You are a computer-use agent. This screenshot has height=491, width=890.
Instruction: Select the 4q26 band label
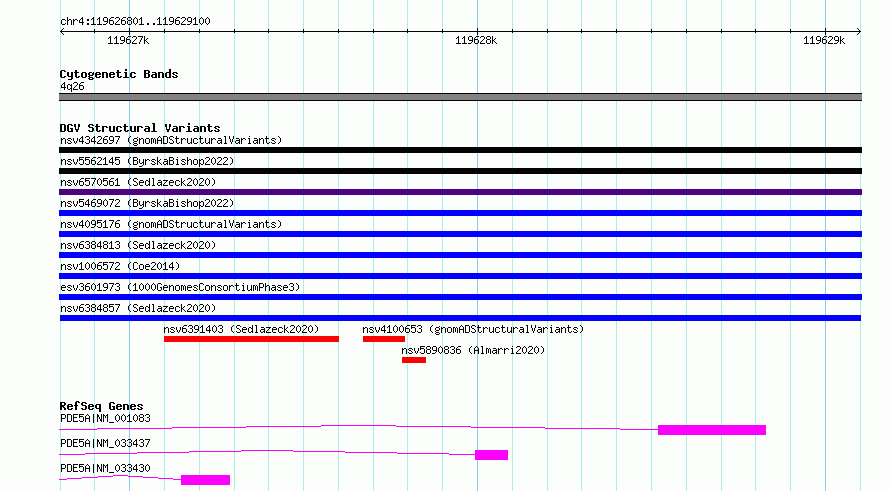click(72, 86)
